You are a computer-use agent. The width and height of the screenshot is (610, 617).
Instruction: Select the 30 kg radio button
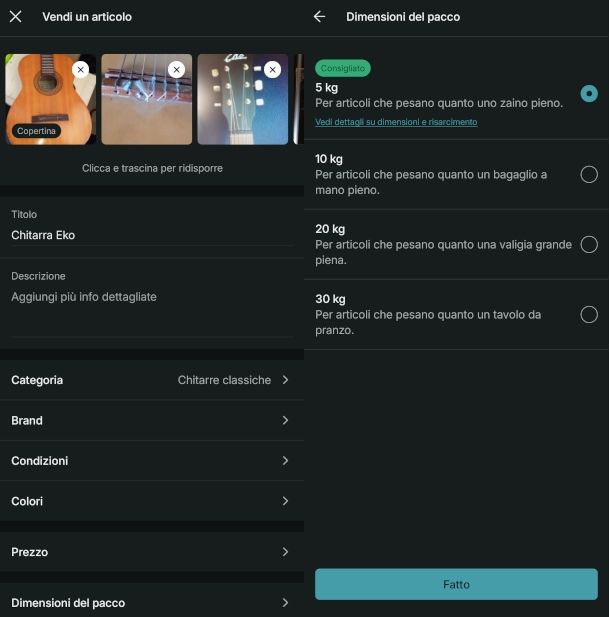point(589,314)
